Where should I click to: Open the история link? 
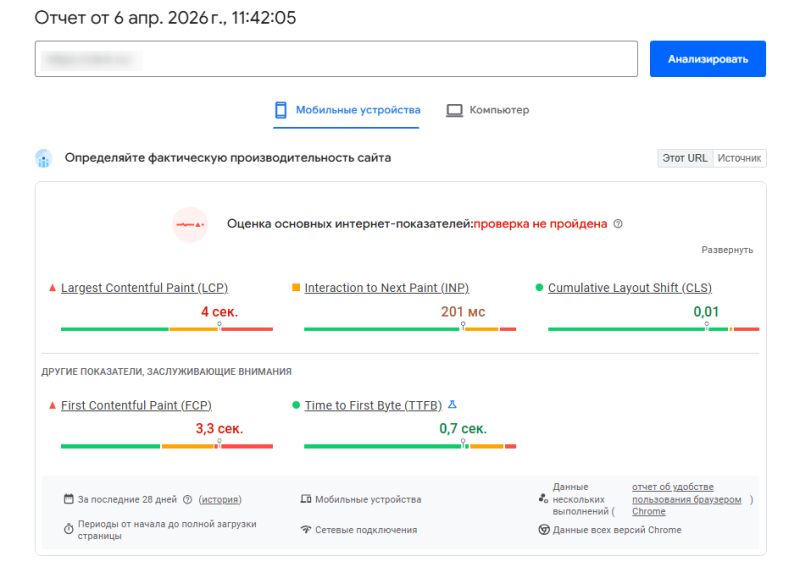[x=220, y=500]
